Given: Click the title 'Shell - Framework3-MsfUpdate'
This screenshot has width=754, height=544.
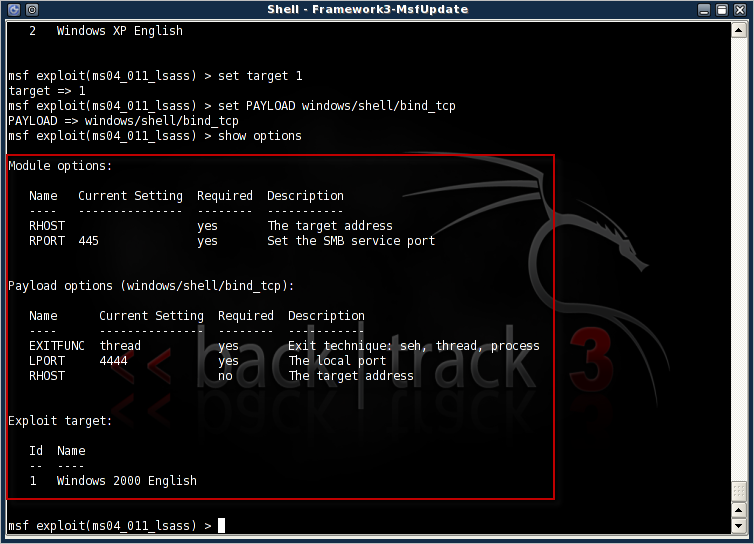Looking at the screenshot, I should [367, 10].
